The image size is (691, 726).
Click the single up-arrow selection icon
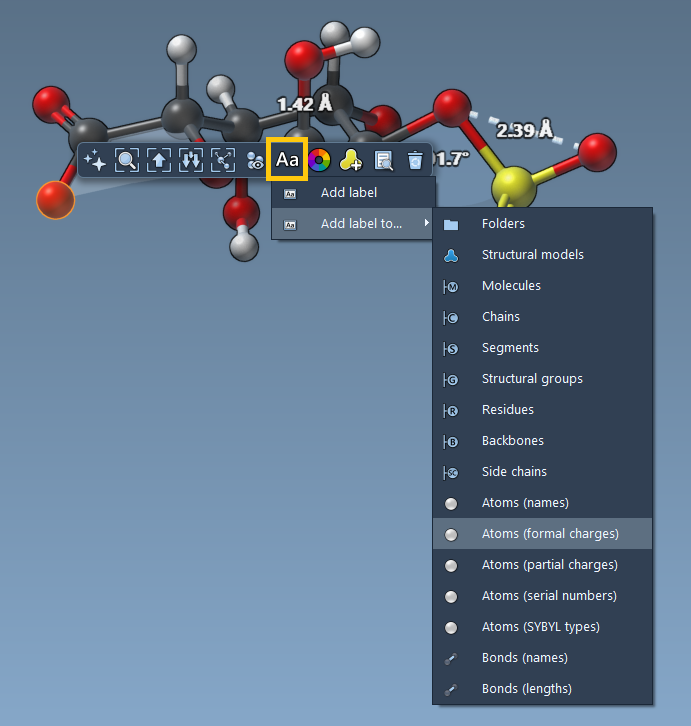point(159,160)
